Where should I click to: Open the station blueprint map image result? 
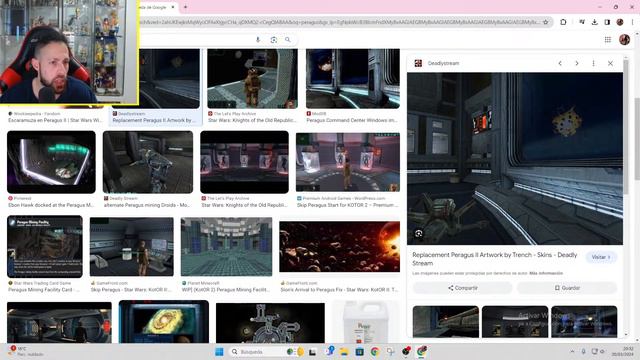[270, 322]
